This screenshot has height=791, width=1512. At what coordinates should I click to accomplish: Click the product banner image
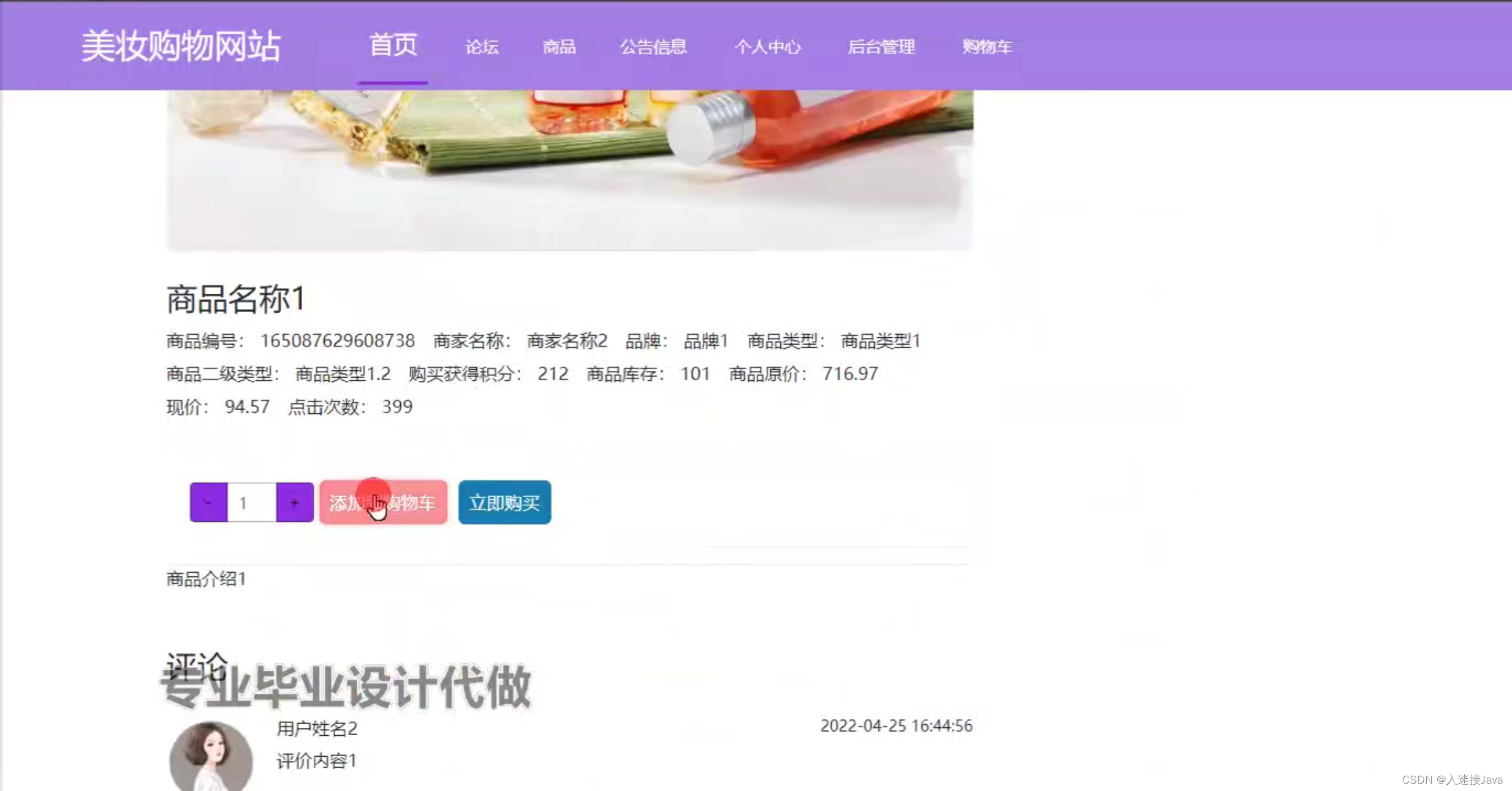pos(569,170)
